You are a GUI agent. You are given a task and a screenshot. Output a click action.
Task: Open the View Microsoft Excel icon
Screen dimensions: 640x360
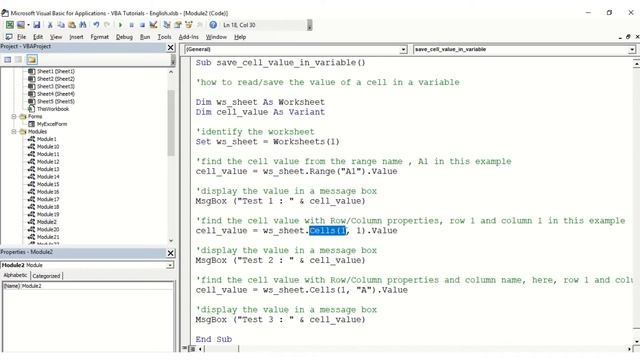(x=10, y=25)
